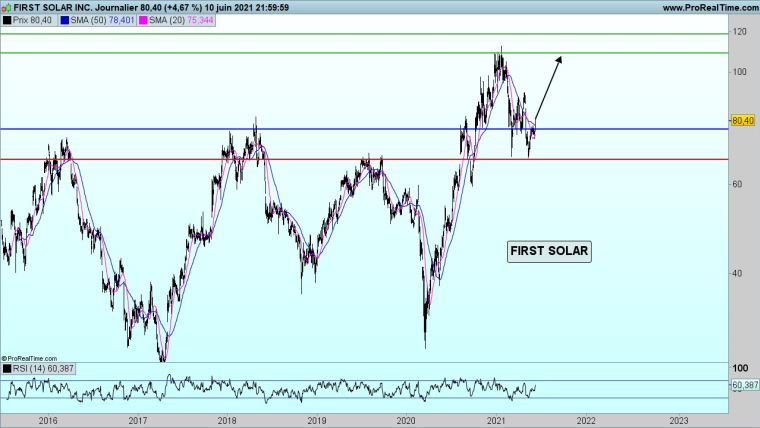Click the 2020 time axis label
The width and height of the screenshot is (760, 428).
(x=406, y=421)
